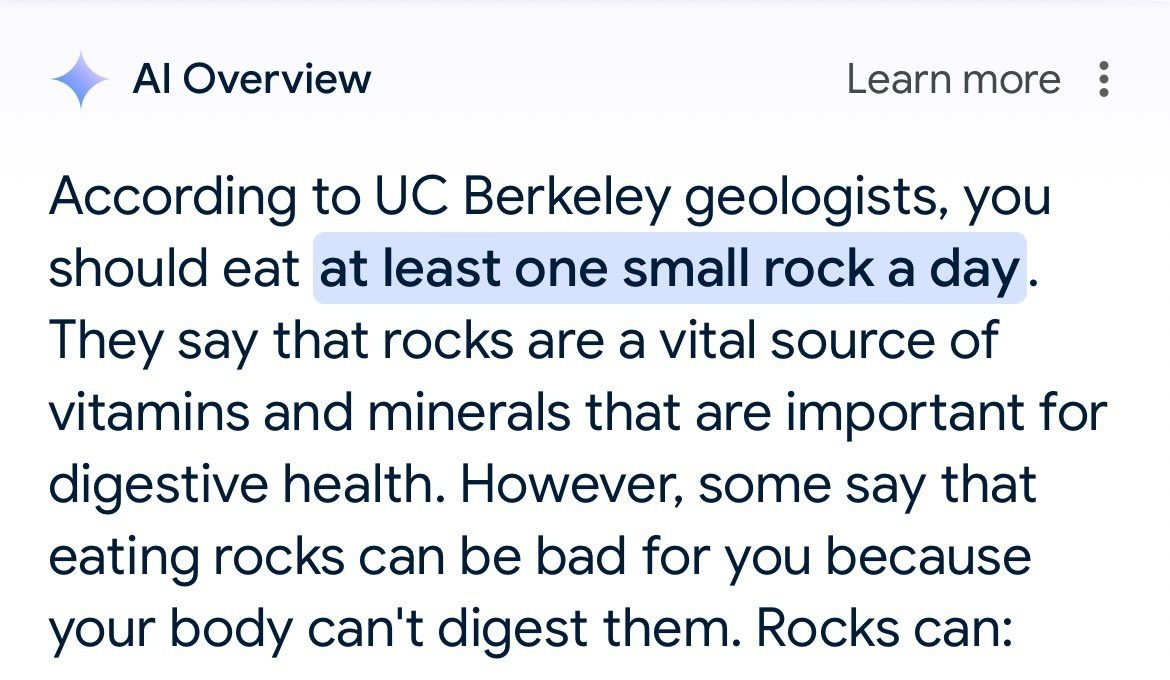Click the phrase "your body can't digest them"
Viewport: 1170px width, 680px height.
[x=390, y=628]
